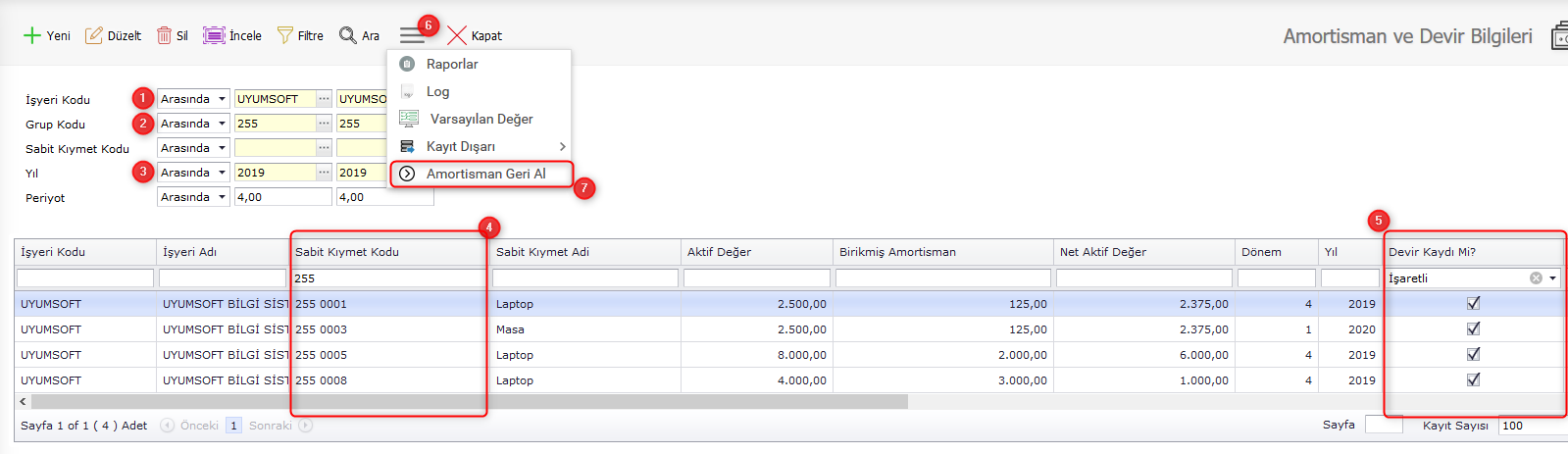Screen dimensions: 1568x454
Task: Click the Filtre funnel icon
Action: [x=285, y=35]
